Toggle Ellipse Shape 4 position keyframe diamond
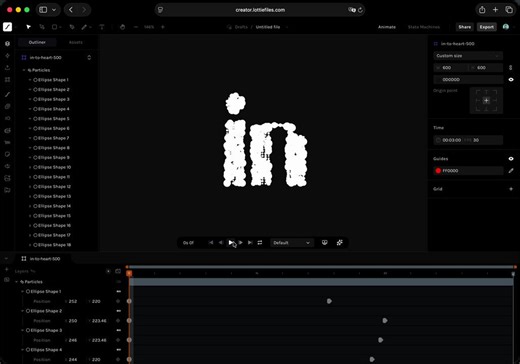520x364 pixels. click(118, 359)
